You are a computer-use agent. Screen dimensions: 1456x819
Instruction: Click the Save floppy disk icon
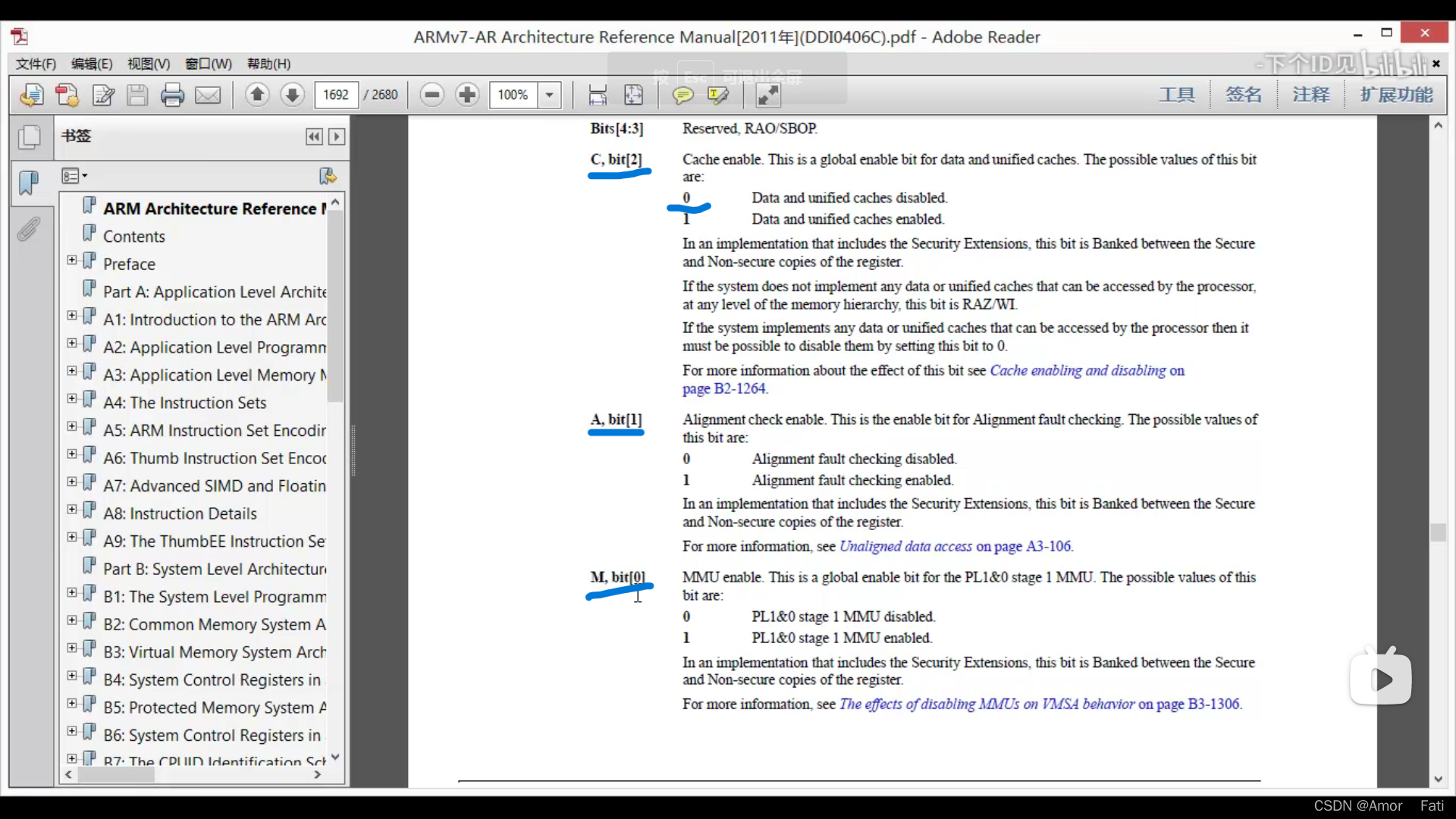[x=137, y=95]
